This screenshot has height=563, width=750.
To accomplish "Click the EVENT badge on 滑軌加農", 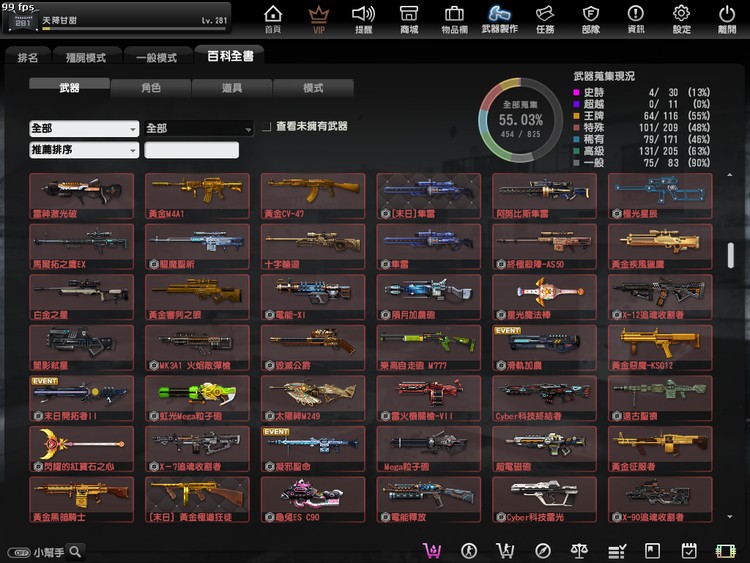I will coord(508,331).
